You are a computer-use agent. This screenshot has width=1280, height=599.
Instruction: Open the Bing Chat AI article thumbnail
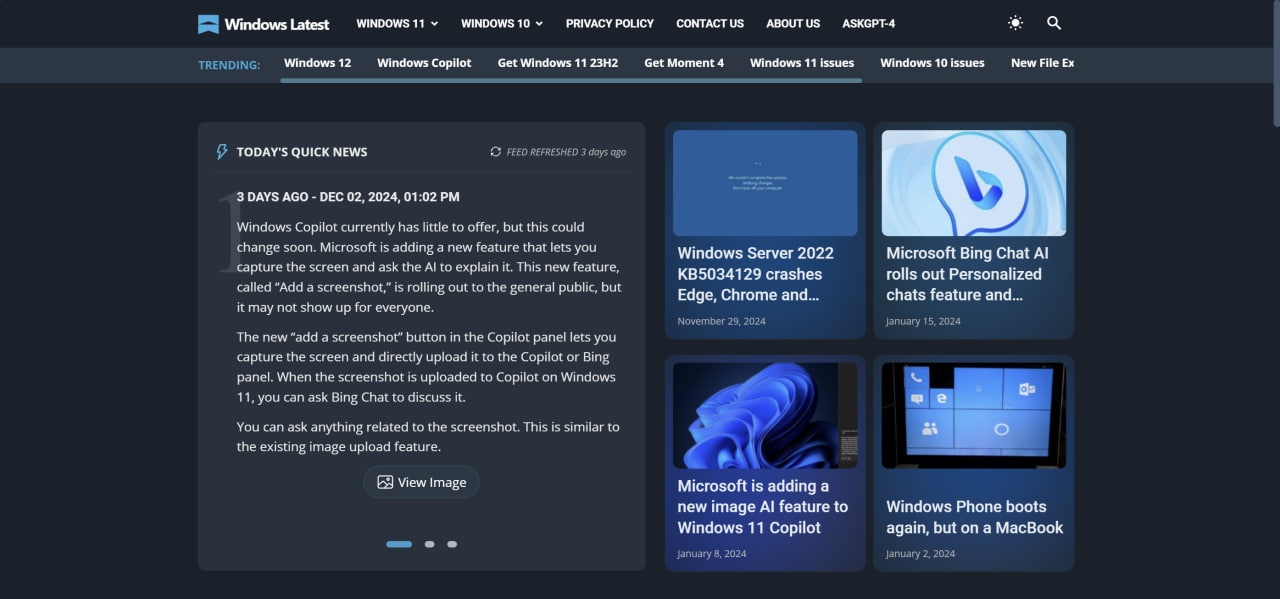click(974, 183)
